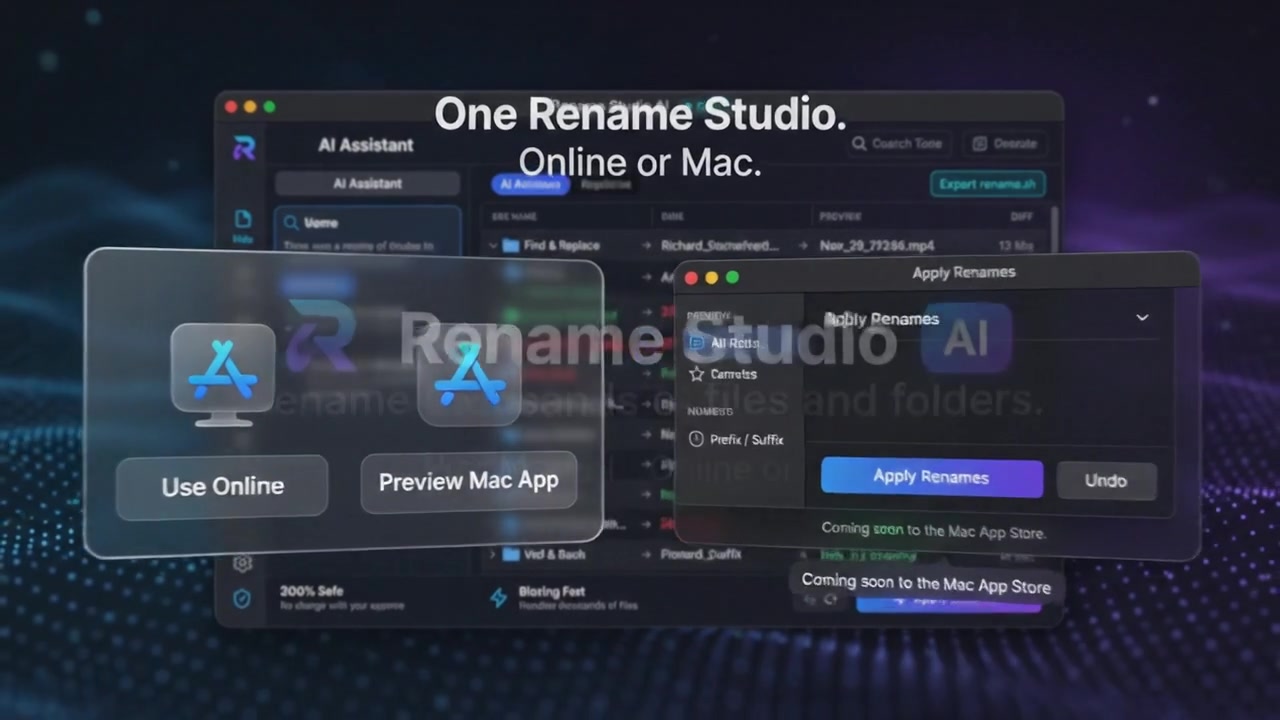The image size is (1280, 720).
Task: Collapse the Find & Replace folder row
Action: point(492,245)
